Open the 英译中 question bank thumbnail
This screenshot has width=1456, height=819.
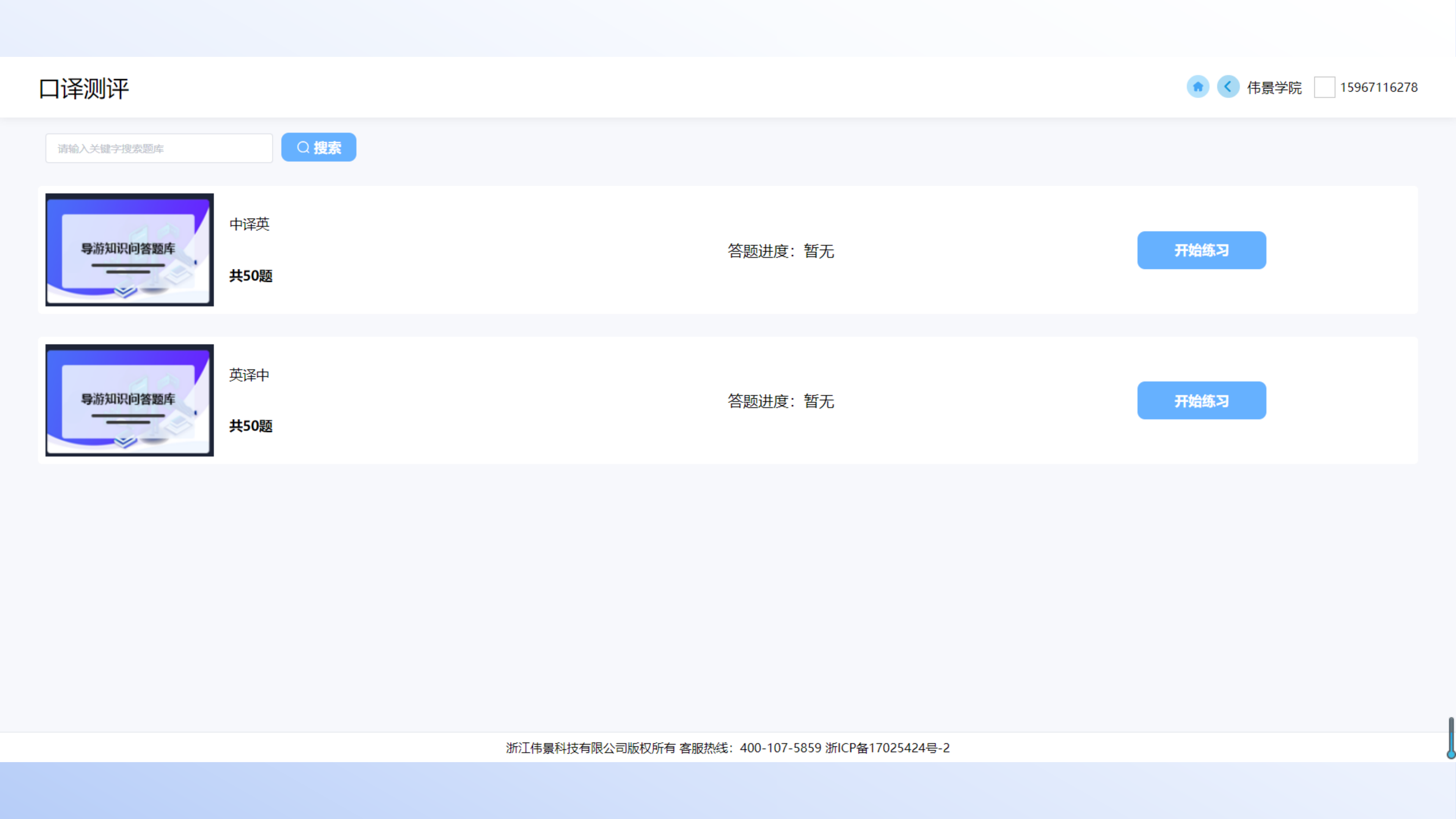[129, 400]
